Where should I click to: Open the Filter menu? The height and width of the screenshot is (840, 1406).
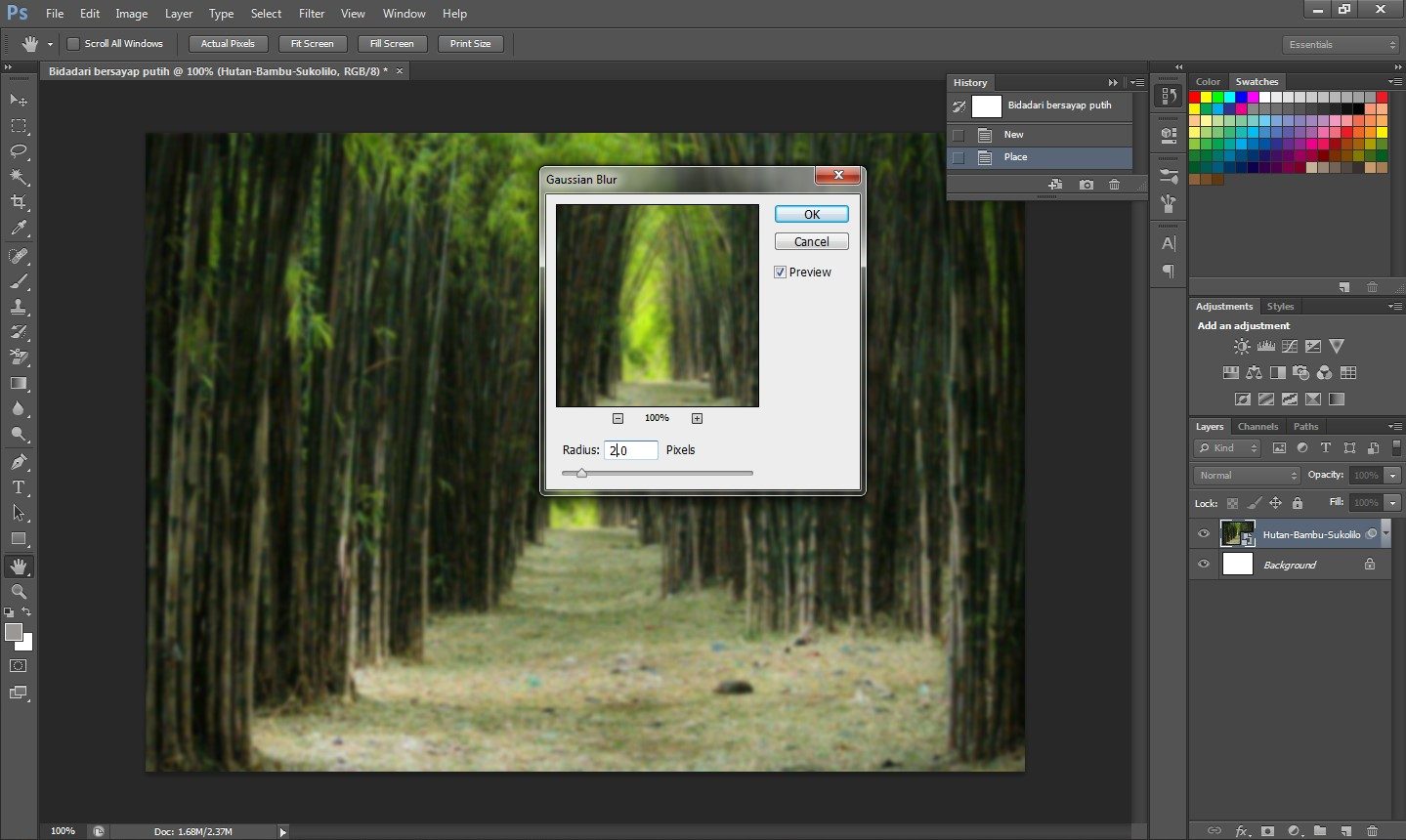pyautogui.click(x=312, y=14)
